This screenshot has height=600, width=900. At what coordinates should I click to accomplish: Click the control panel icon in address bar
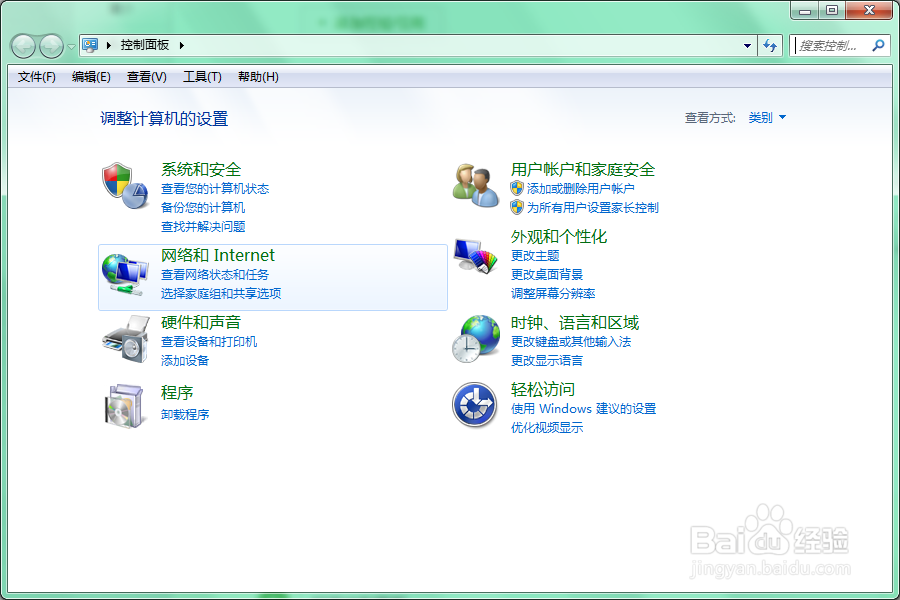(x=90, y=45)
